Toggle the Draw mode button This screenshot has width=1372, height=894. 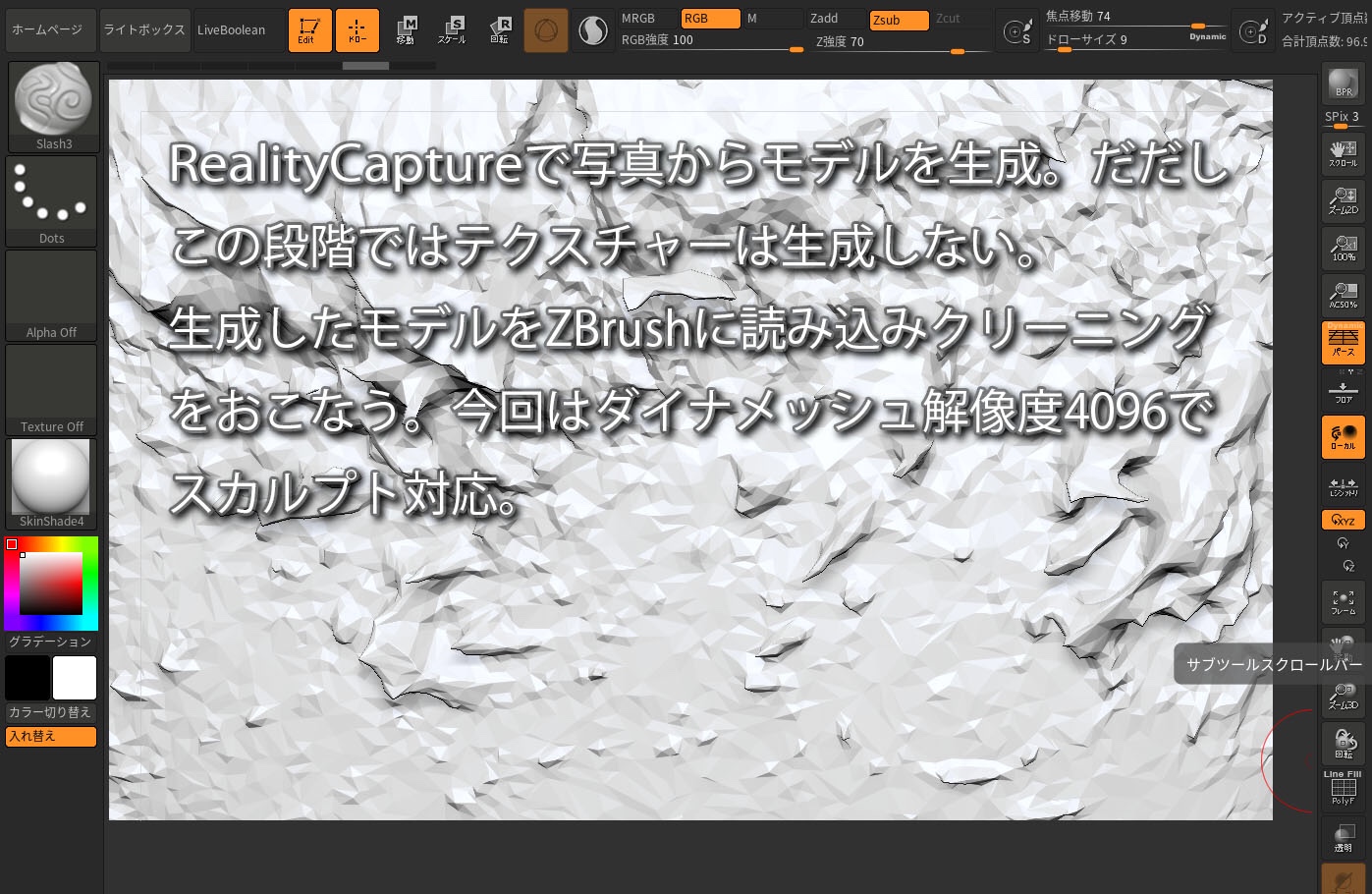tap(357, 30)
